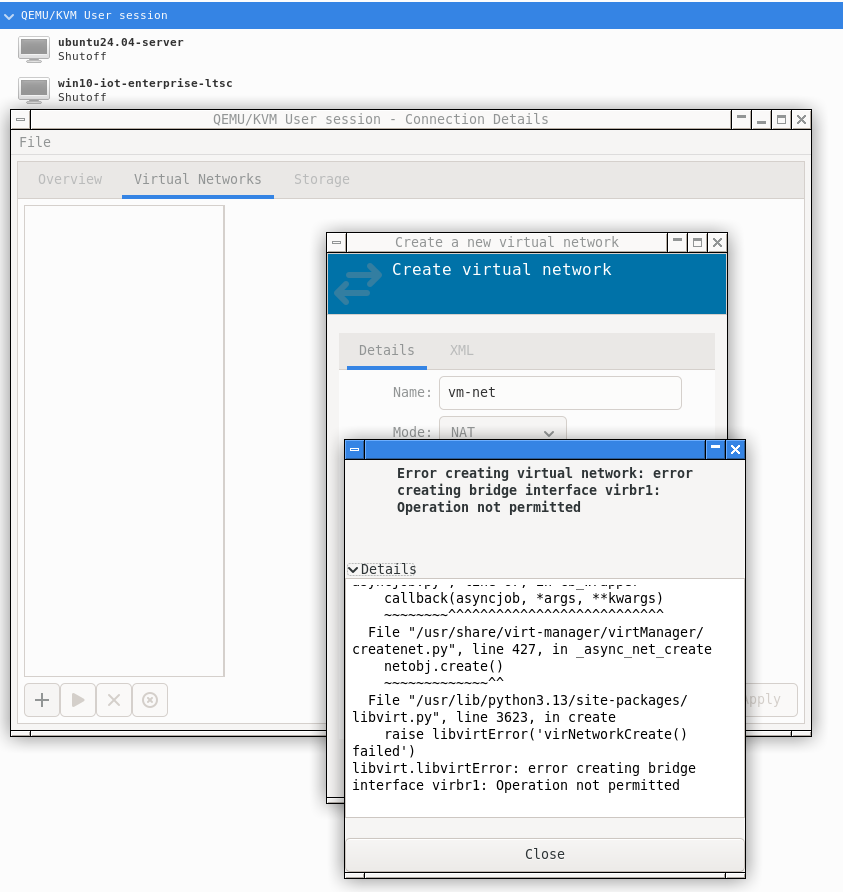Stop selected network with circled X button
The height and width of the screenshot is (892, 843).
150,700
